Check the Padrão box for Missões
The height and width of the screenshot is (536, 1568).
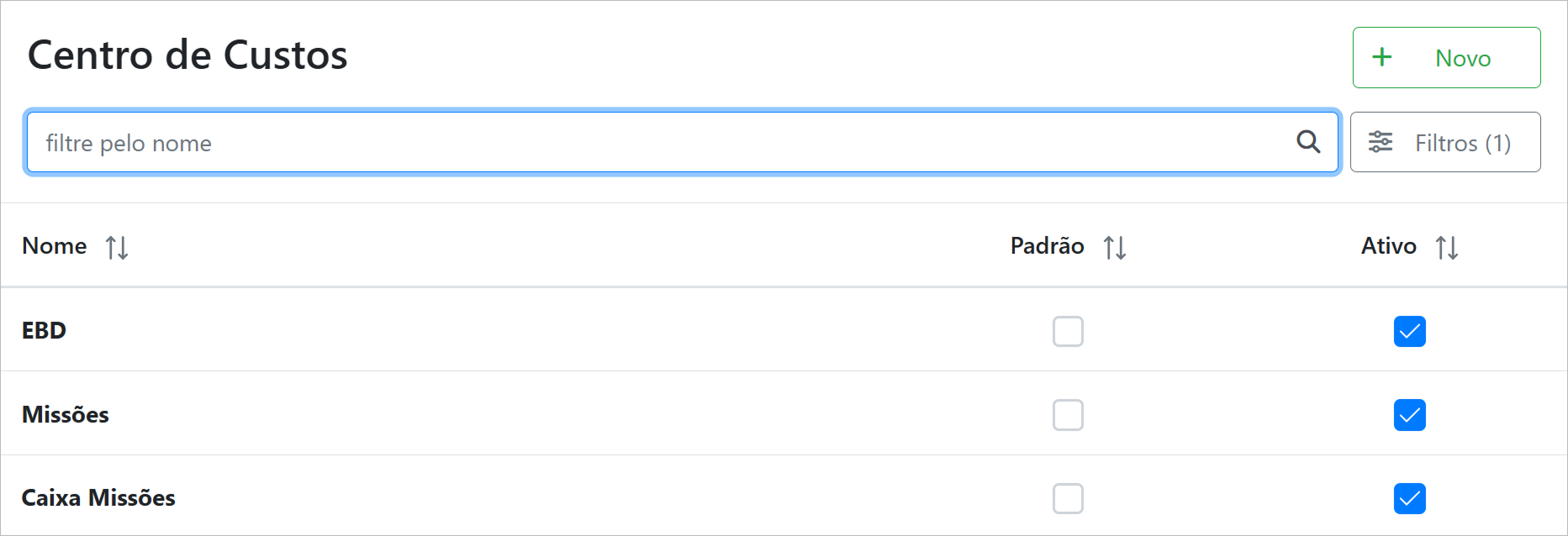[1068, 415]
